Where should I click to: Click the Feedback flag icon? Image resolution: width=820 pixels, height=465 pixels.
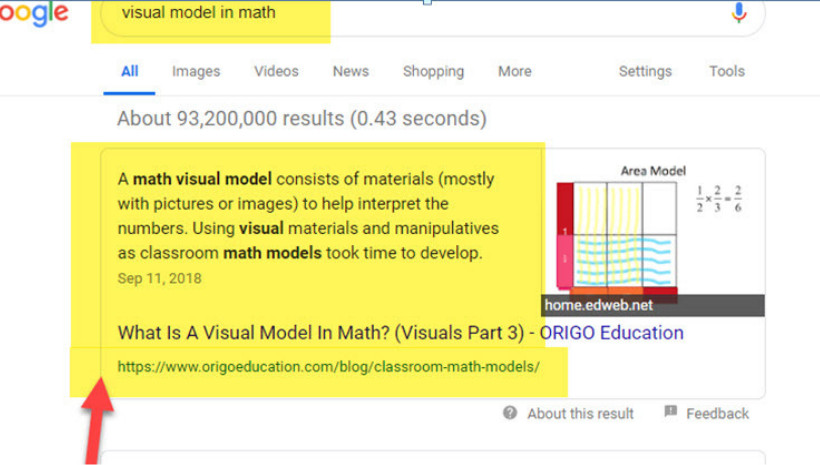670,412
